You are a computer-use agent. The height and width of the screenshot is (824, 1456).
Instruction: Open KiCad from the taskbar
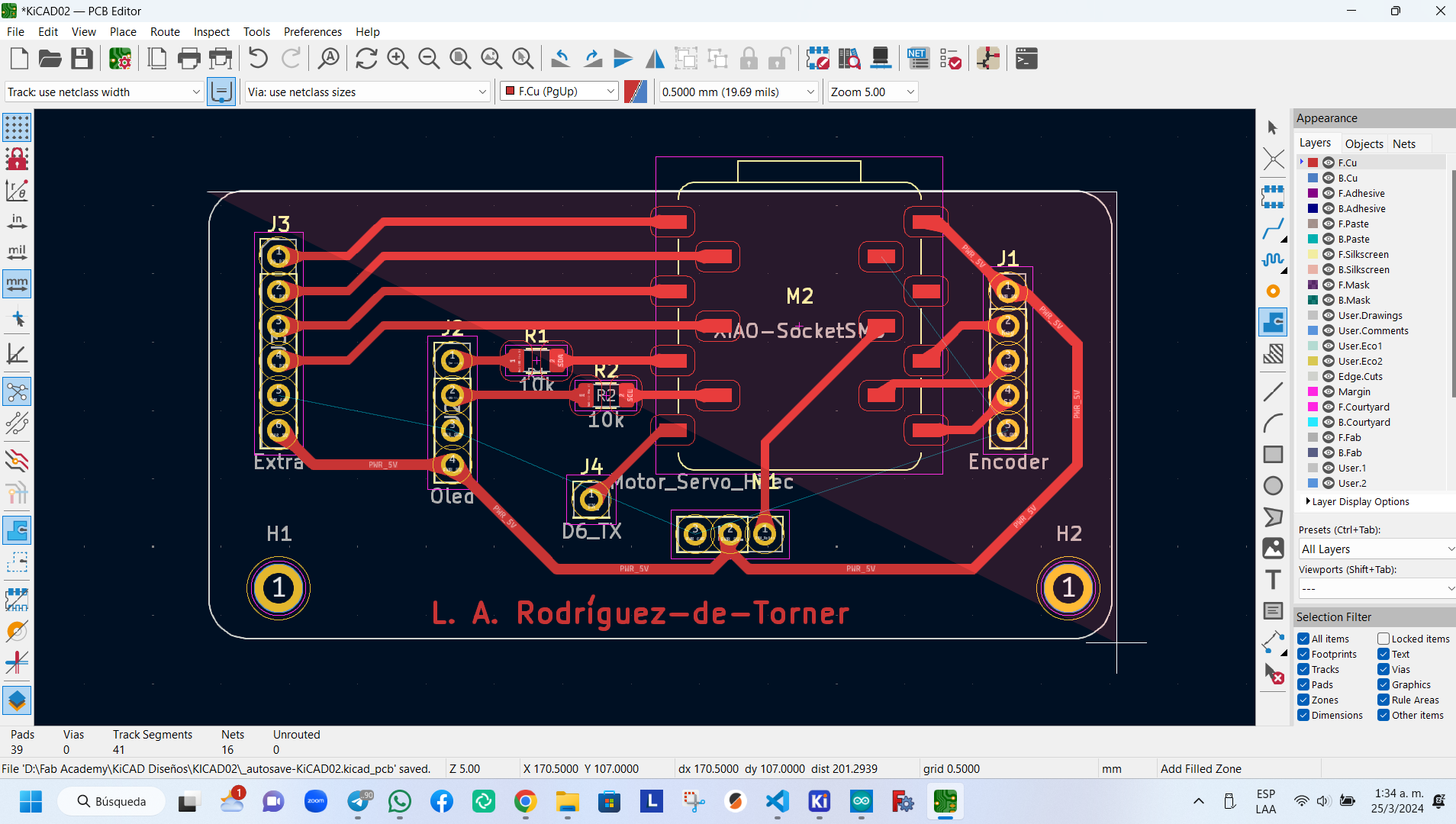coord(820,801)
